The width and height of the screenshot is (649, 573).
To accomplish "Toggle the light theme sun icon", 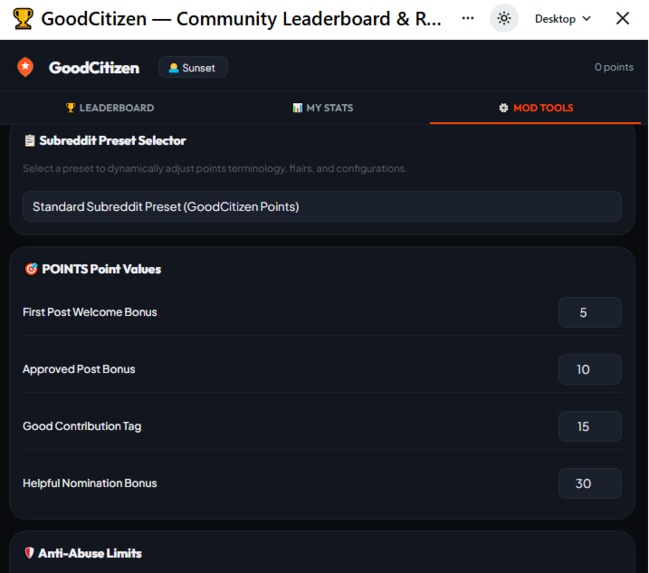I will pyautogui.click(x=504, y=19).
